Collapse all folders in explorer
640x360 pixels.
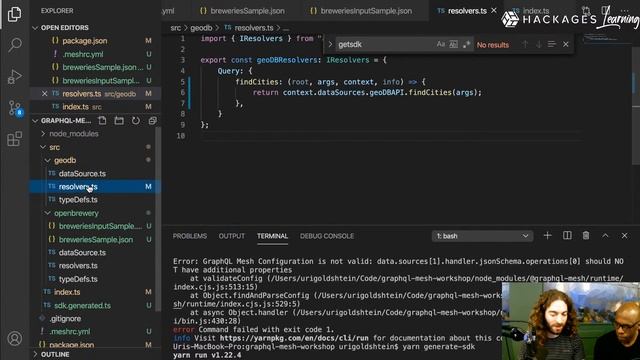coord(152,120)
